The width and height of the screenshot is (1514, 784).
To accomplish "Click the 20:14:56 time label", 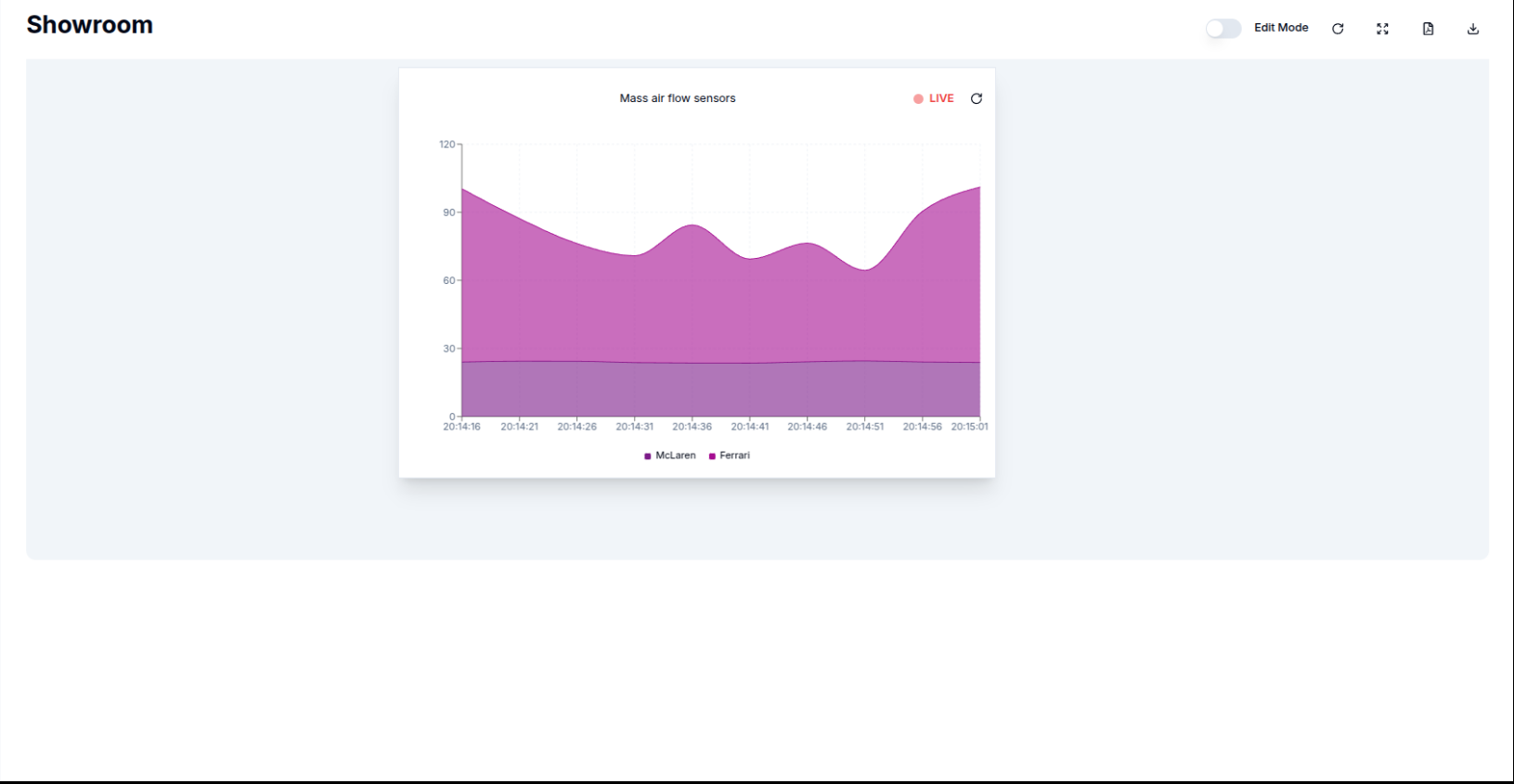I will point(922,427).
